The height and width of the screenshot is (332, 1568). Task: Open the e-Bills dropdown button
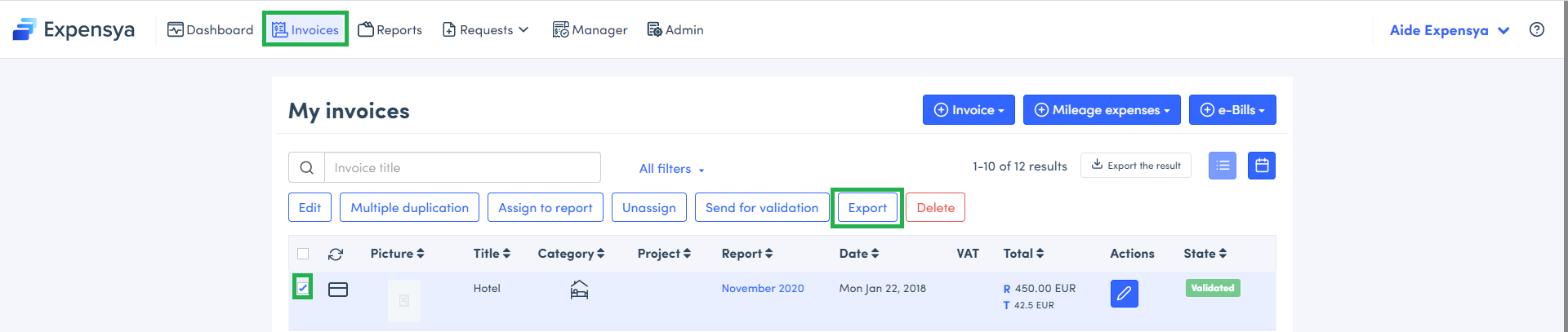coord(1232,110)
